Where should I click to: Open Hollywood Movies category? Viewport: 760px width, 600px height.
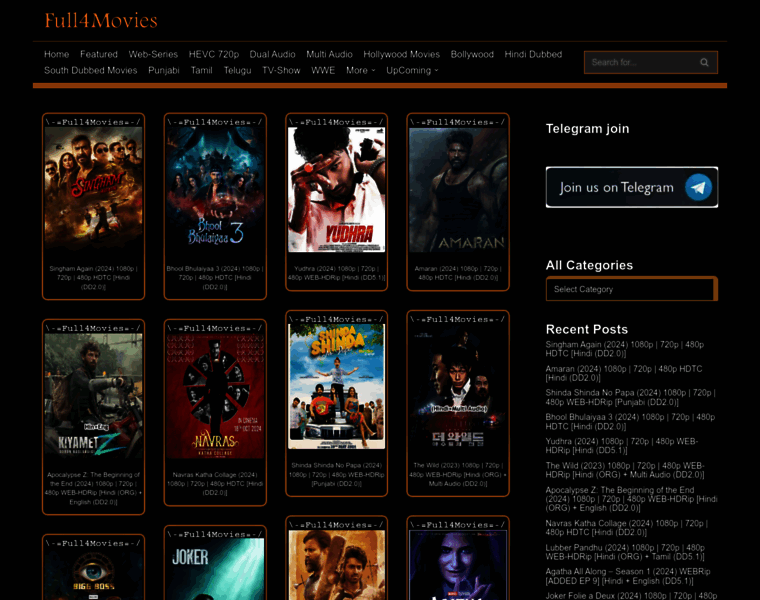pos(401,54)
